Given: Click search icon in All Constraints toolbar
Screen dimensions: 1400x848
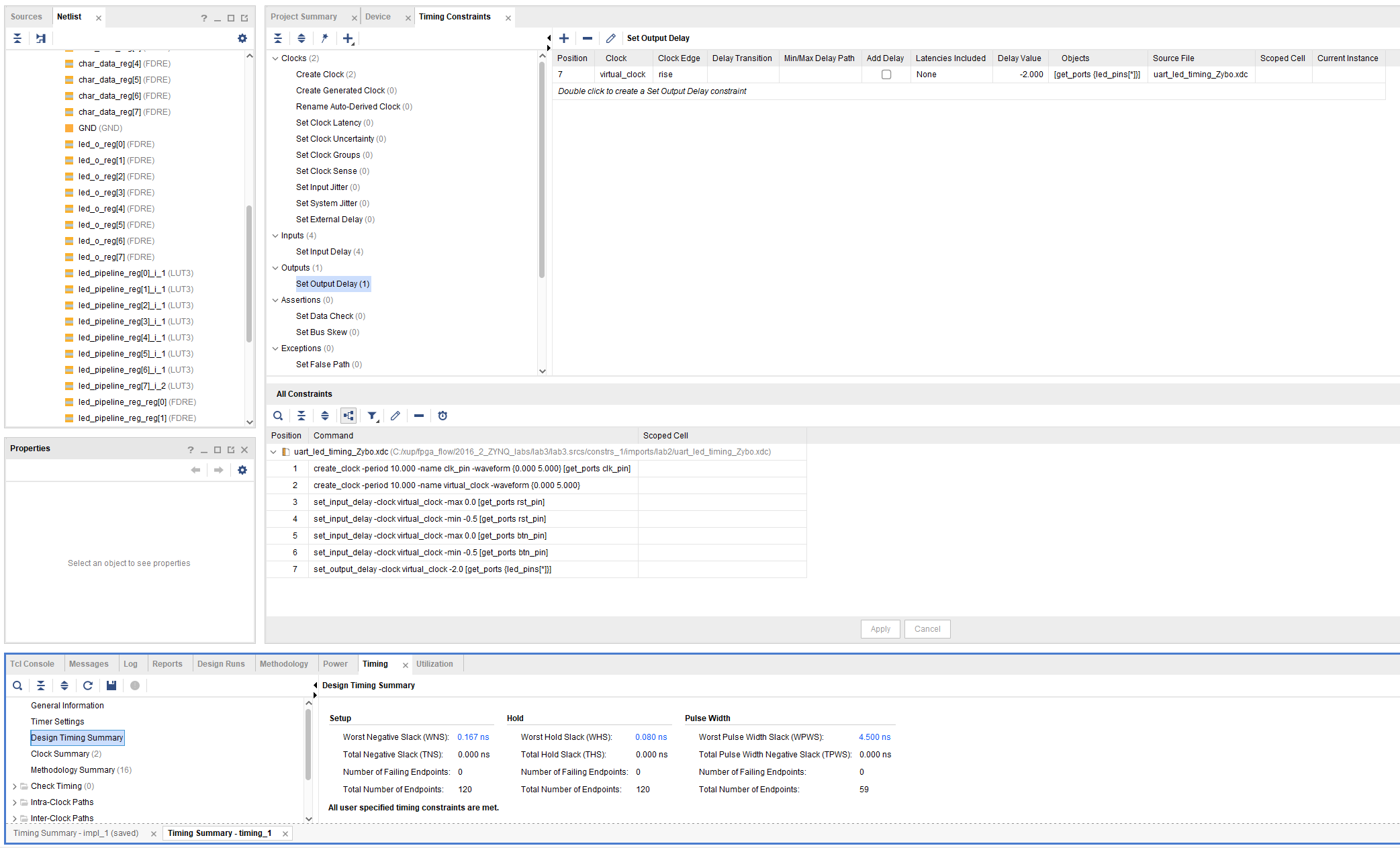Looking at the screenshot, I should 278,416.
